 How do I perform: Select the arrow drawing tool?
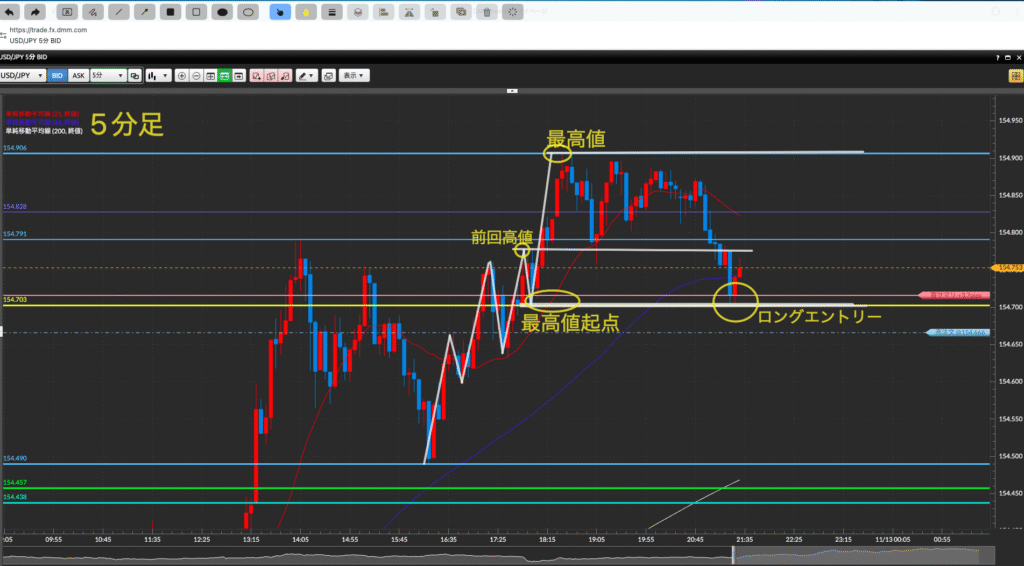(145, 12)
